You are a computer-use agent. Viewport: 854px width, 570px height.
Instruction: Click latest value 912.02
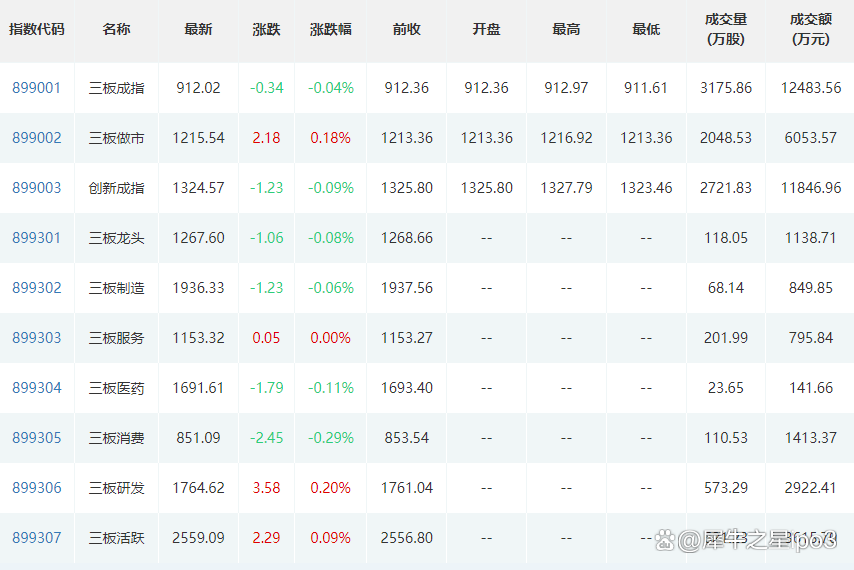point(198,88)
